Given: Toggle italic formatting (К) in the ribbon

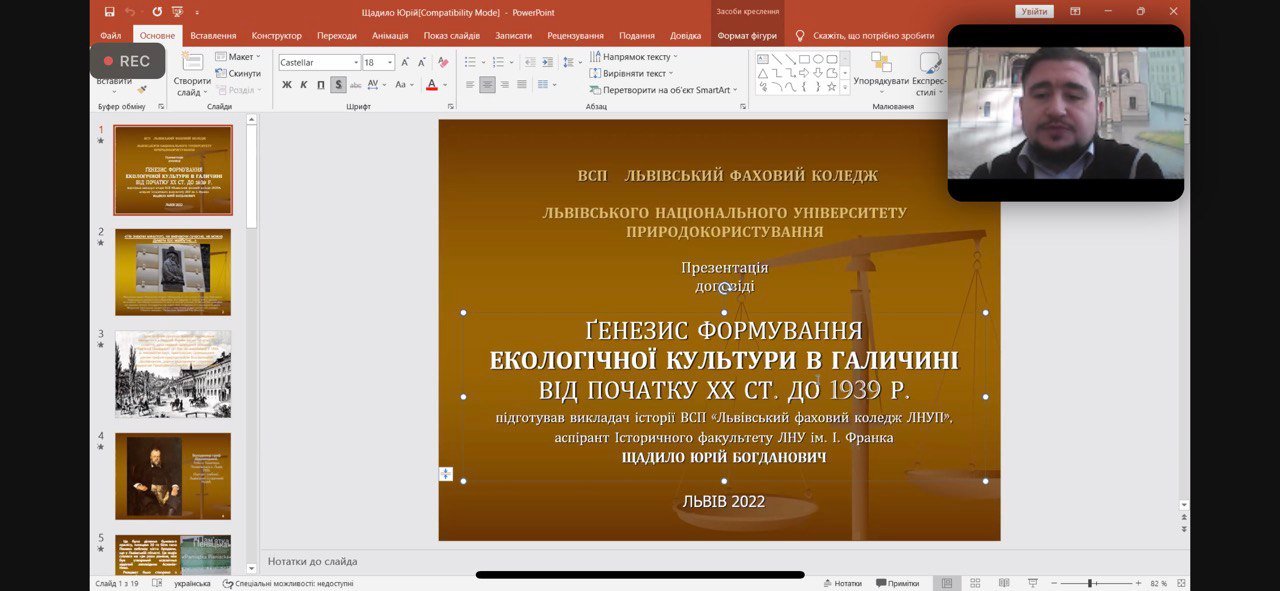Looking at the screenshot, I should point(304,85).
